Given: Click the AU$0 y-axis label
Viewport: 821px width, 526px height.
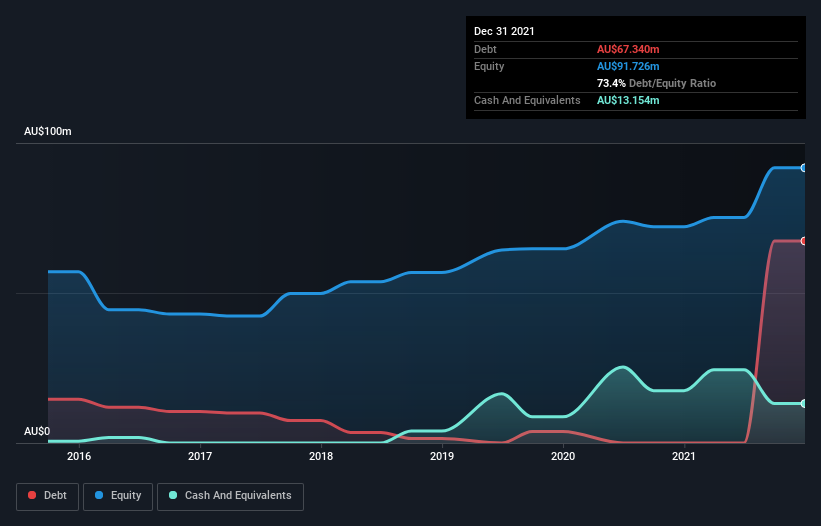Looking at the screenshot, I should click(37, 431).
